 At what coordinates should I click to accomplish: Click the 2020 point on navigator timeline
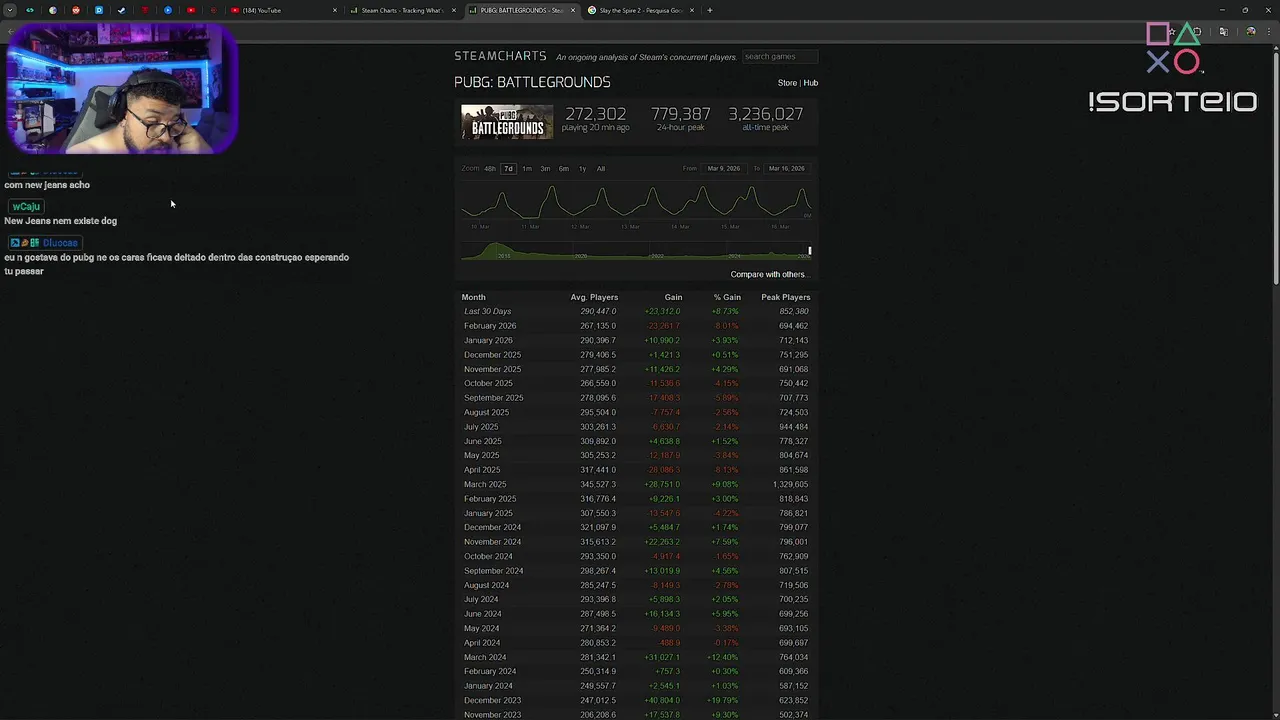(581, 256)
